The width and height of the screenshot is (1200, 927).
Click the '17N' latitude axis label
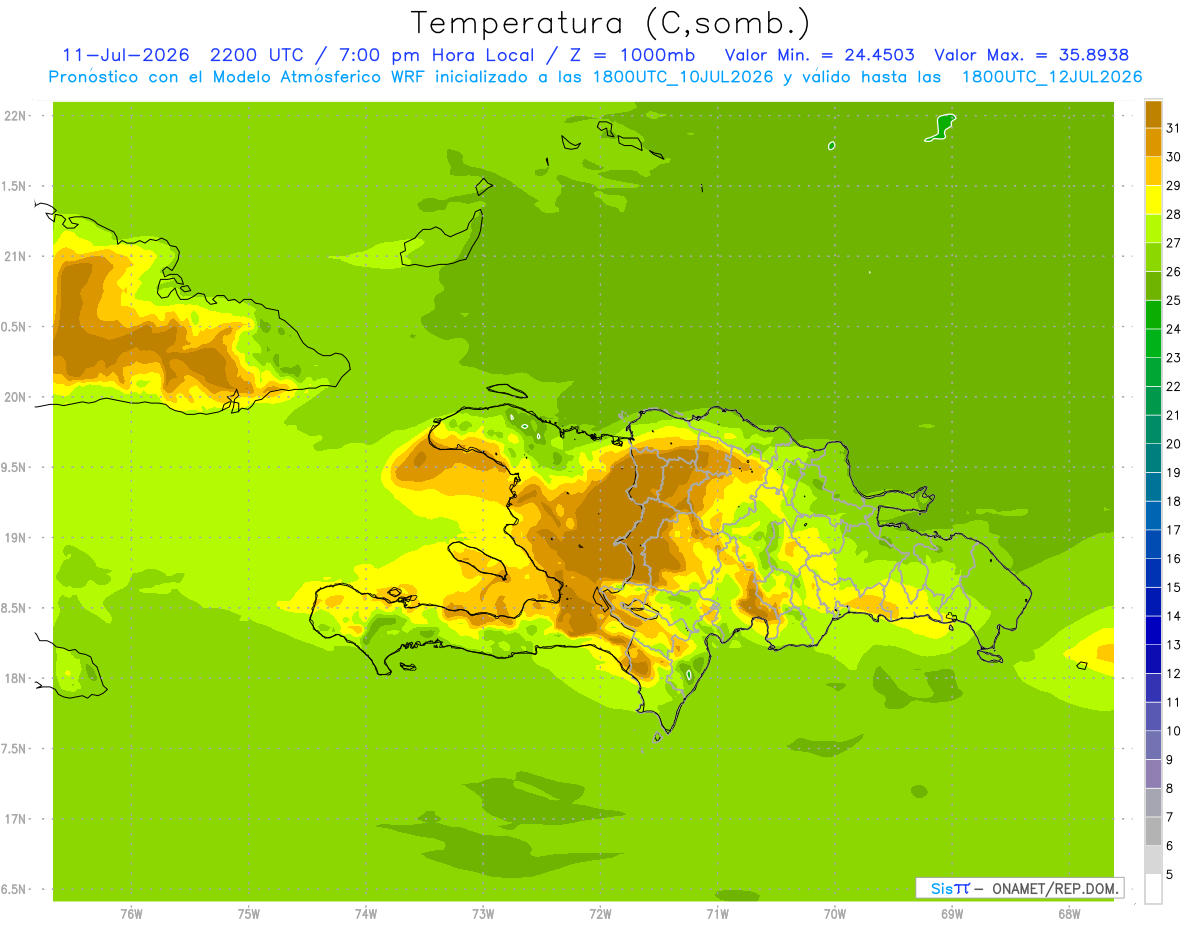[15, 819]
